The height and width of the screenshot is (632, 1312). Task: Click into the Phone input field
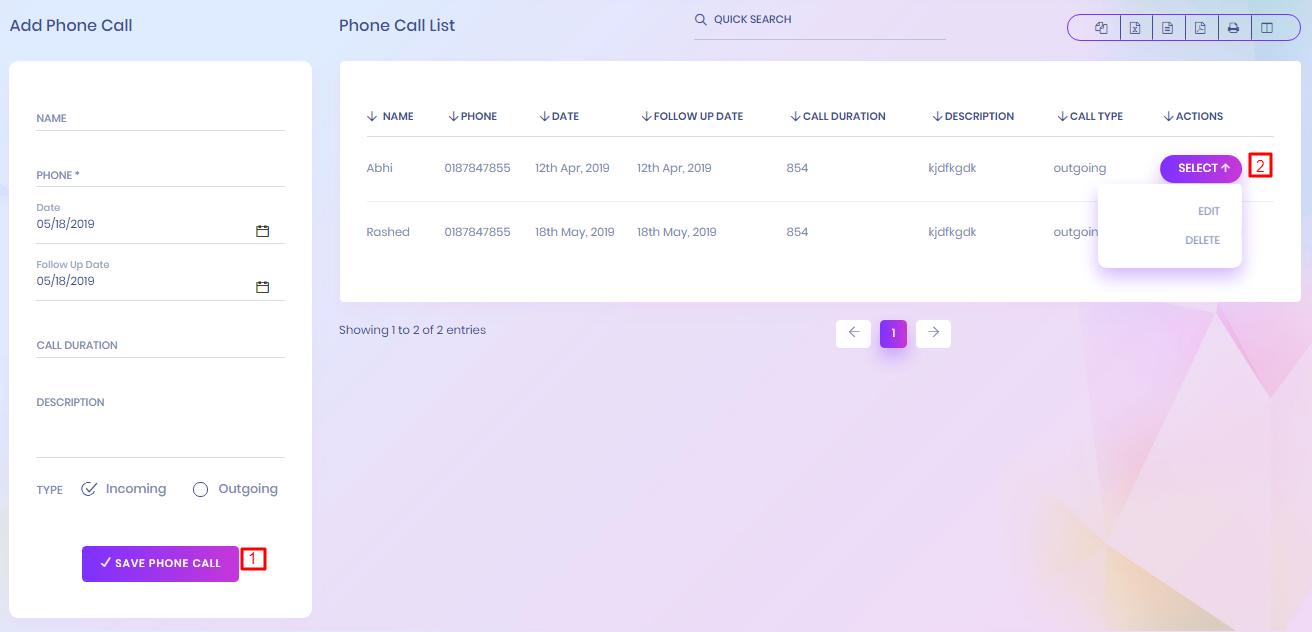click(160, 175)
